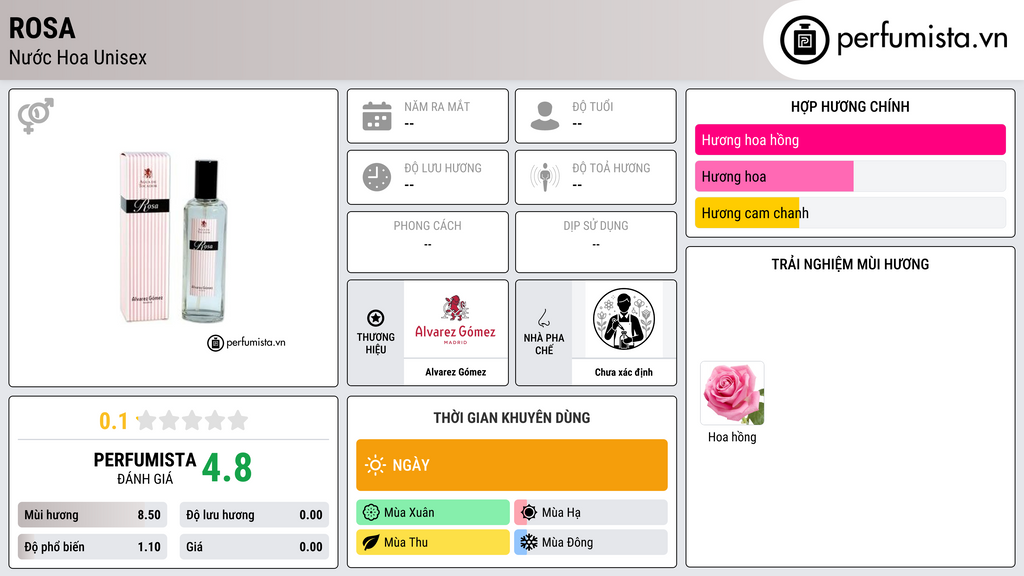The image size is (1024, 576).
Task: Click the Nước Hoa Unisex subtitle
Action: point(78,58)
